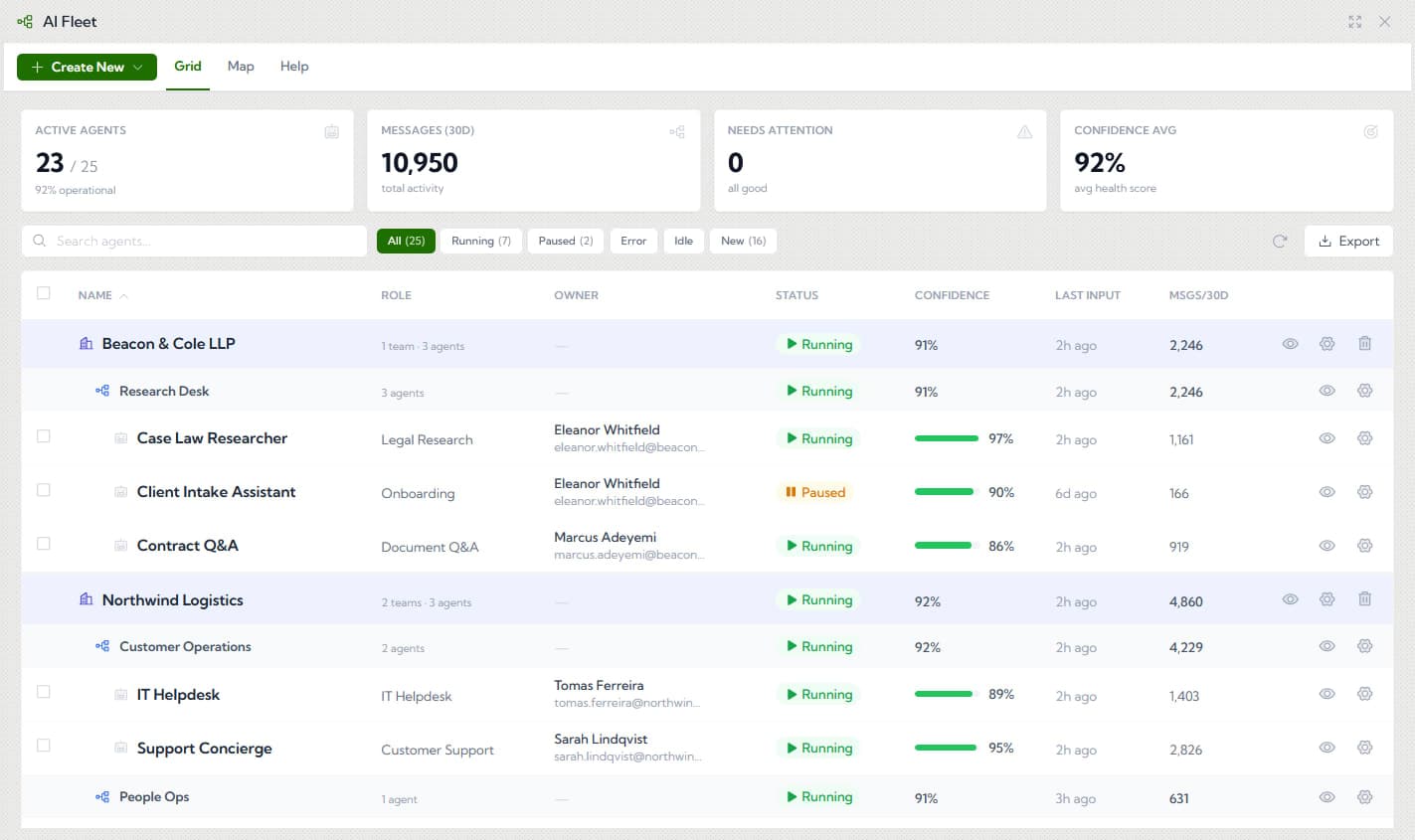Image resolution: width=1415 pixels, height=840 pixels.
Task: Open settings gear for Beacon & Cole LLP
Action: 1327,344
